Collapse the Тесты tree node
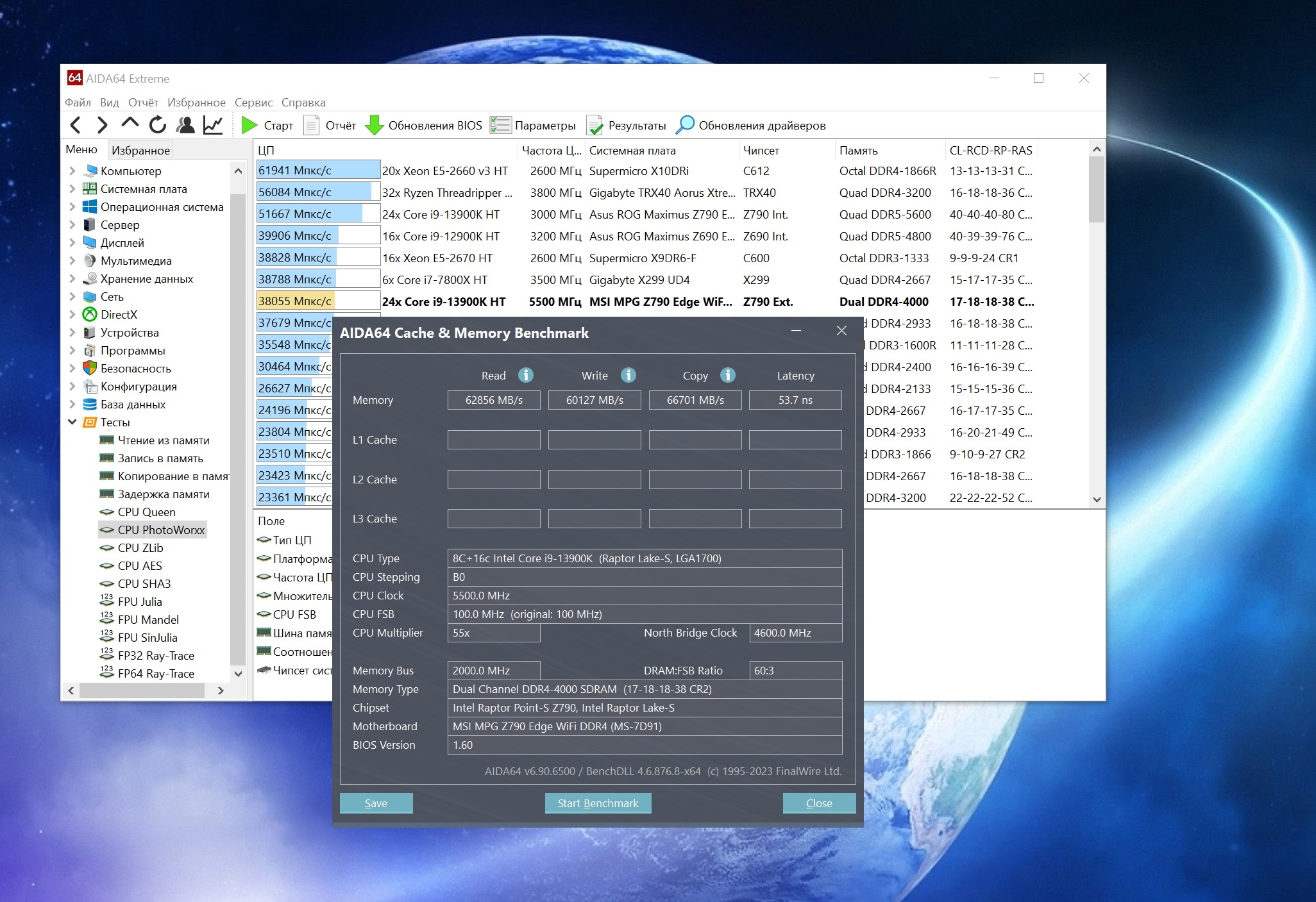 [72, 422]
